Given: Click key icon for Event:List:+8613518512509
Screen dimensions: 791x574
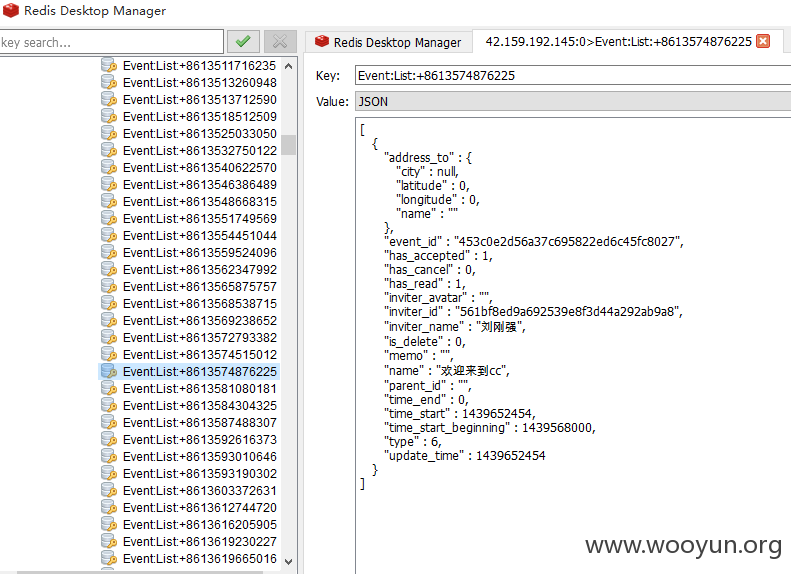Looking at the screenshot, I should coord(109,117).
